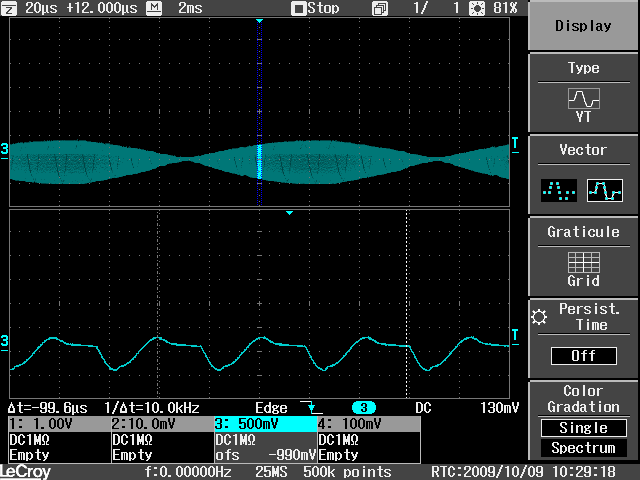Select Single color gradation option
640x480 pixels.
point(584,428)
